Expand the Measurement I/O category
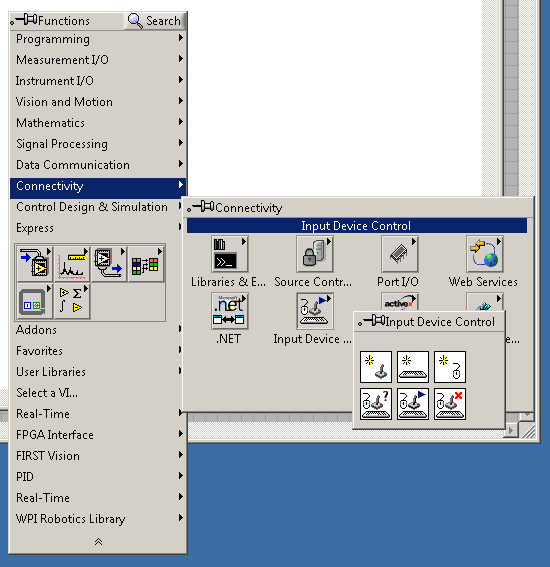Viewport: 550px width, 567px height. (x=98, y=60)
